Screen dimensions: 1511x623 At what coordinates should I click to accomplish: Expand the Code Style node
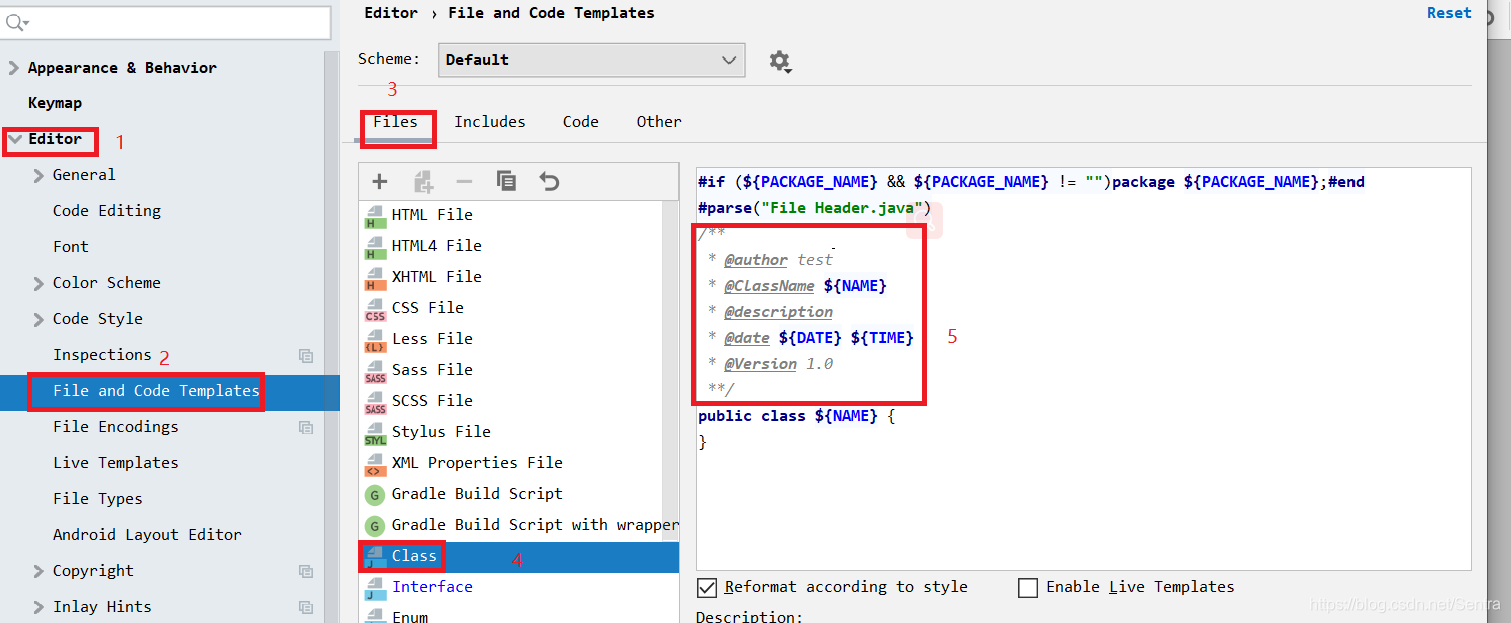[38, 319]
